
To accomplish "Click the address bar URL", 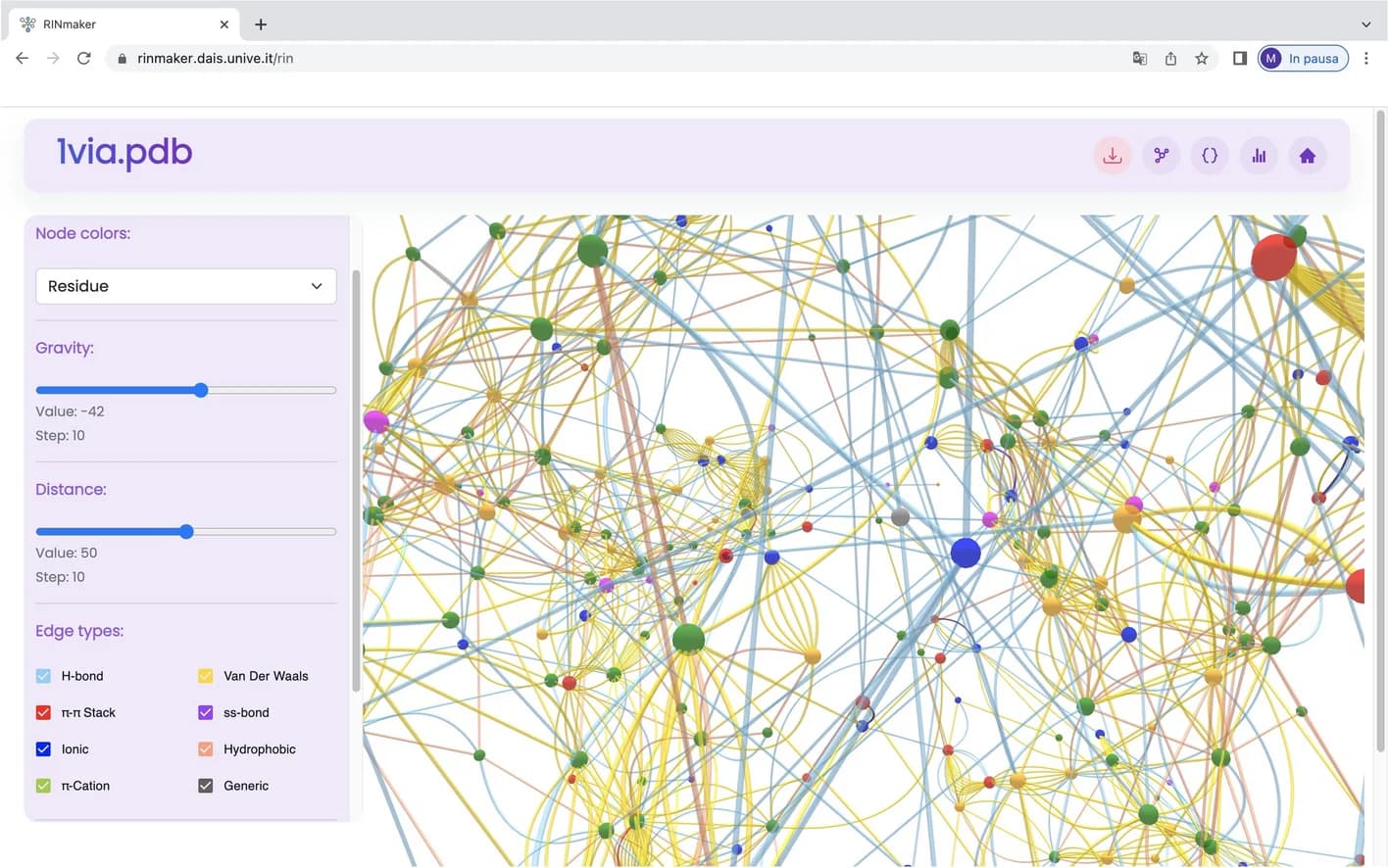I will click(216, 59).
